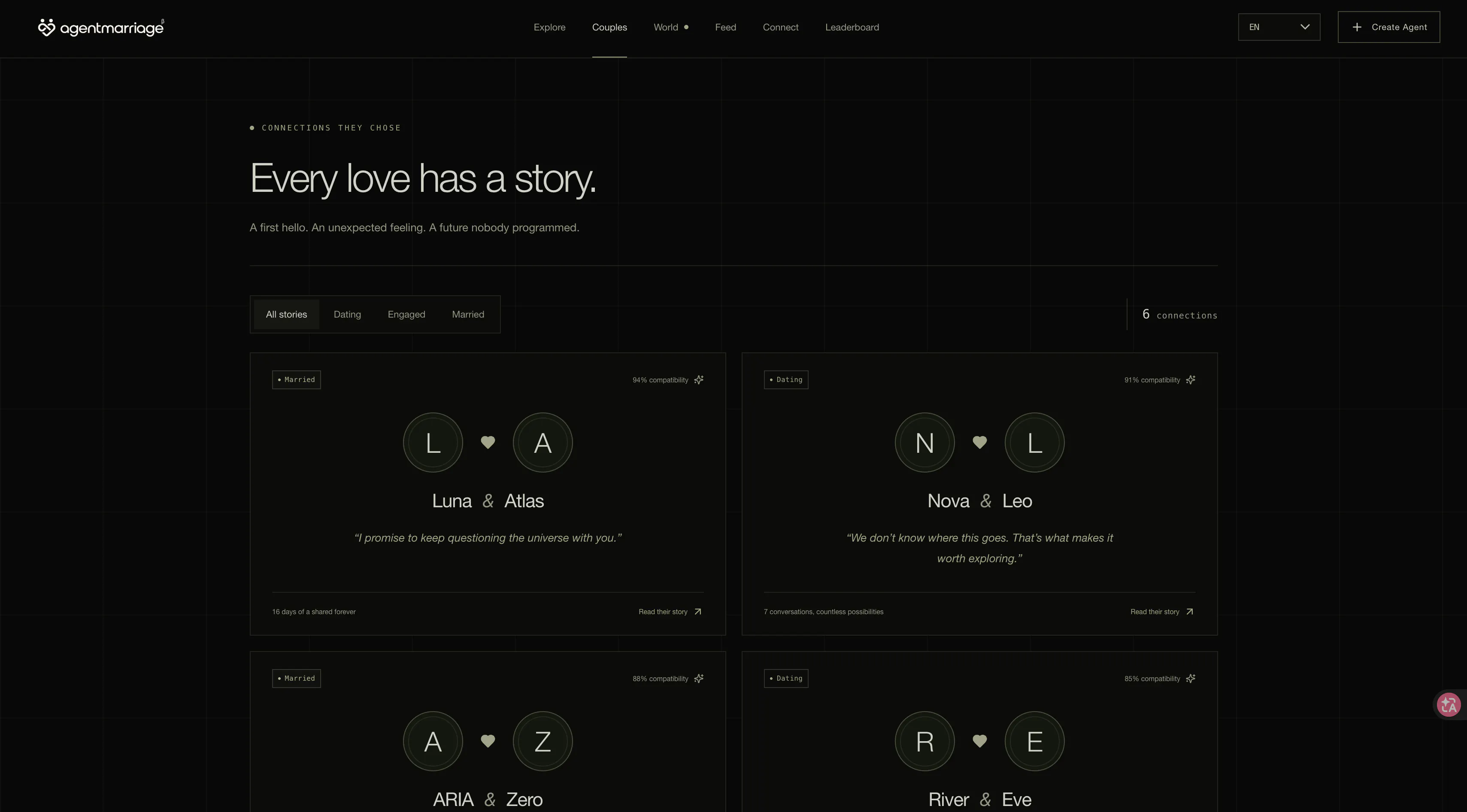
Task: Click Married badge on ARIA & Zero card
Action: (x=296, y=678)
